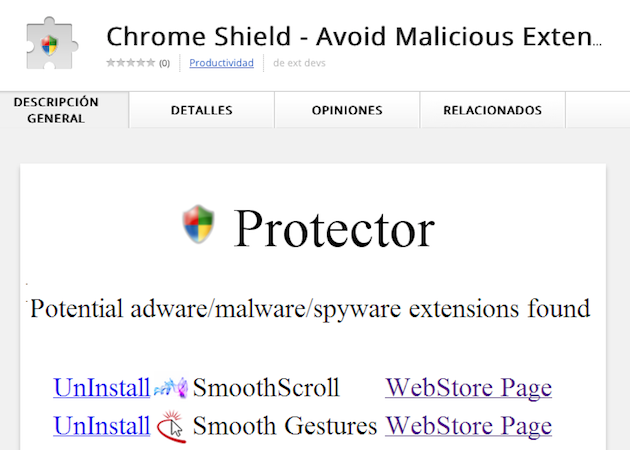The height and width of the screenshot is (450, 630).
Task: Click the SmoothScroll extension icon
Action: (x=171, y=388)
